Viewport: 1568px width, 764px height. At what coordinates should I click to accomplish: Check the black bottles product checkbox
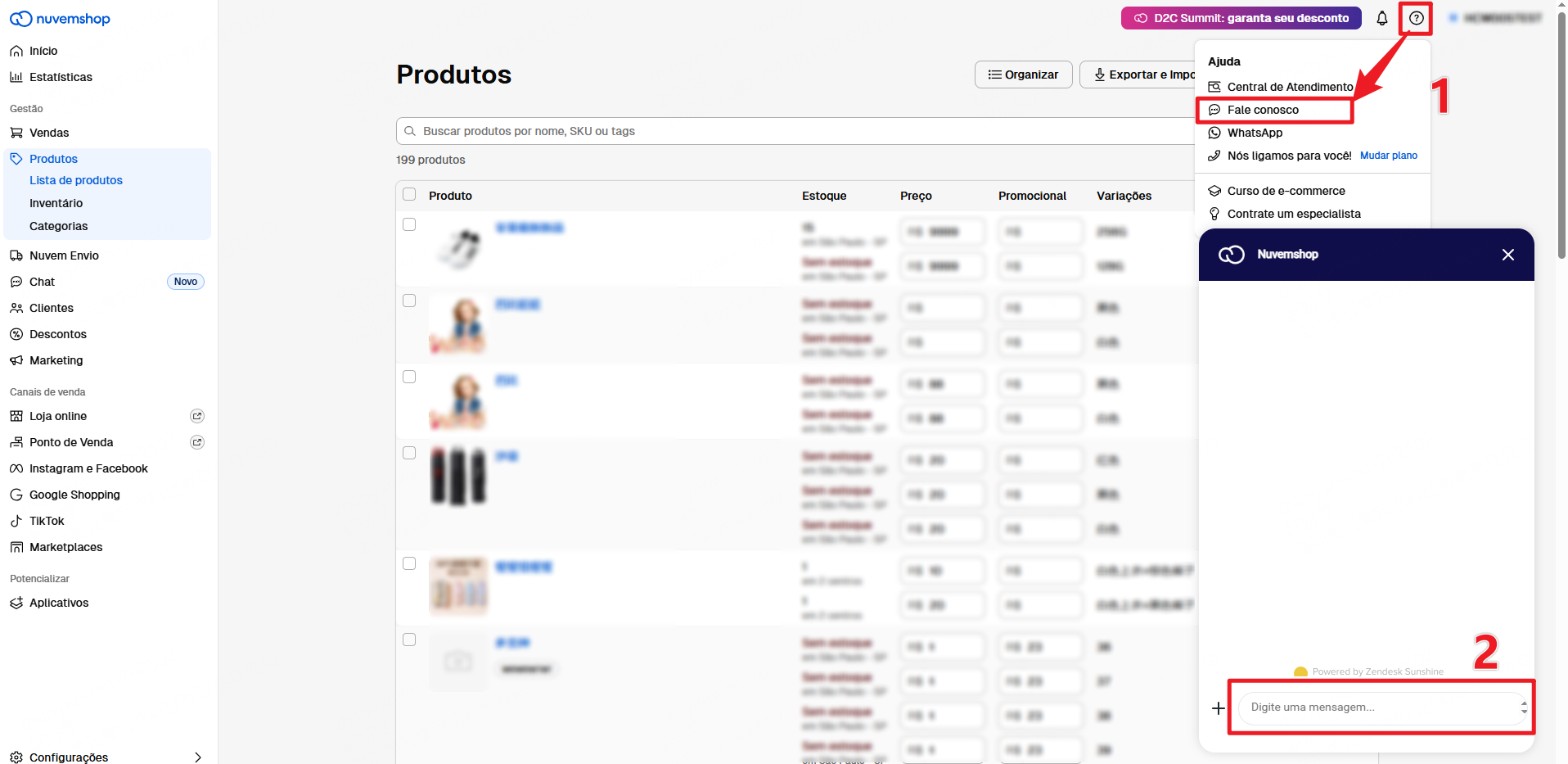pyautogui.click(x=409, y=453)
